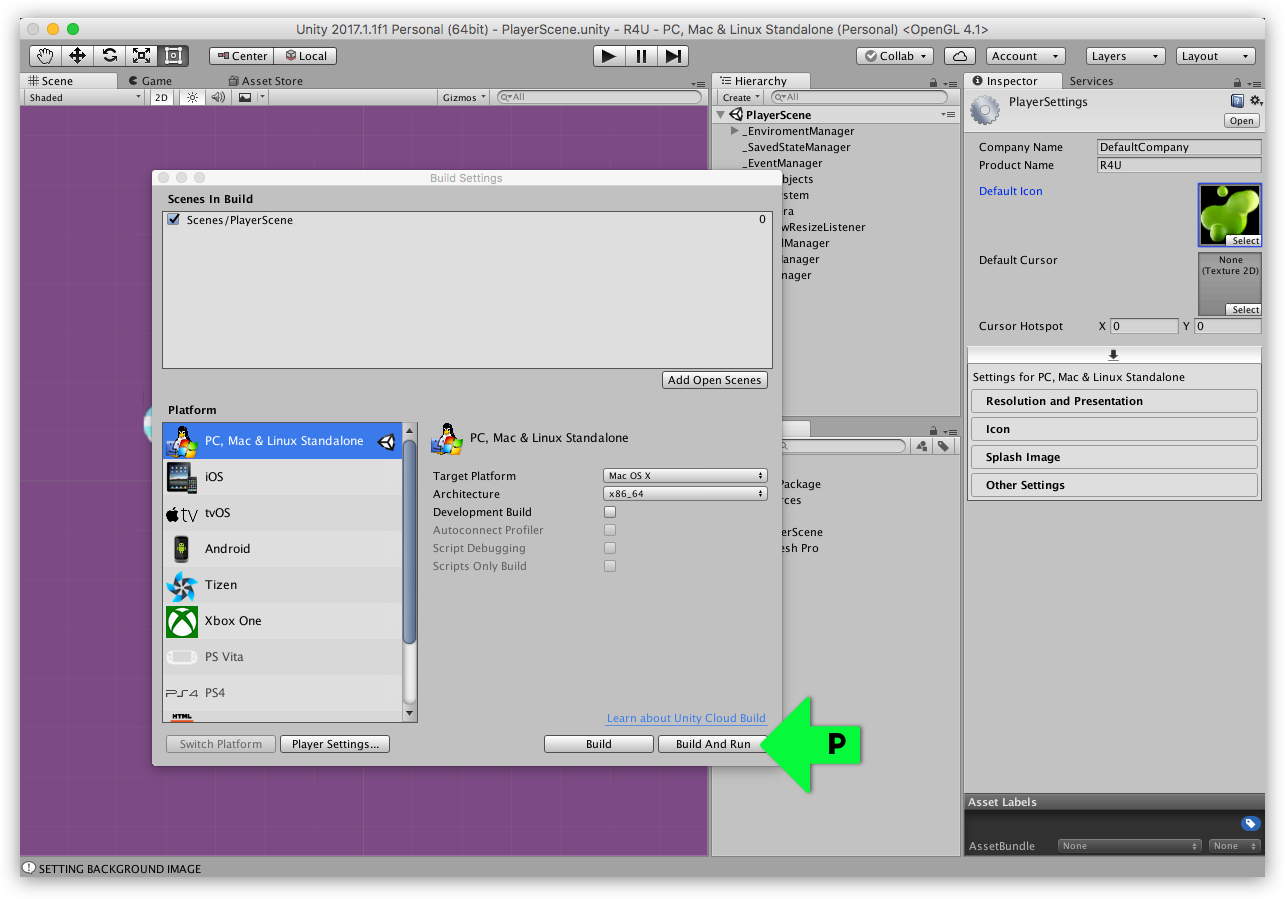
Task: Lock the Inspector panel padlock icon
Action: click(1239, 83)
